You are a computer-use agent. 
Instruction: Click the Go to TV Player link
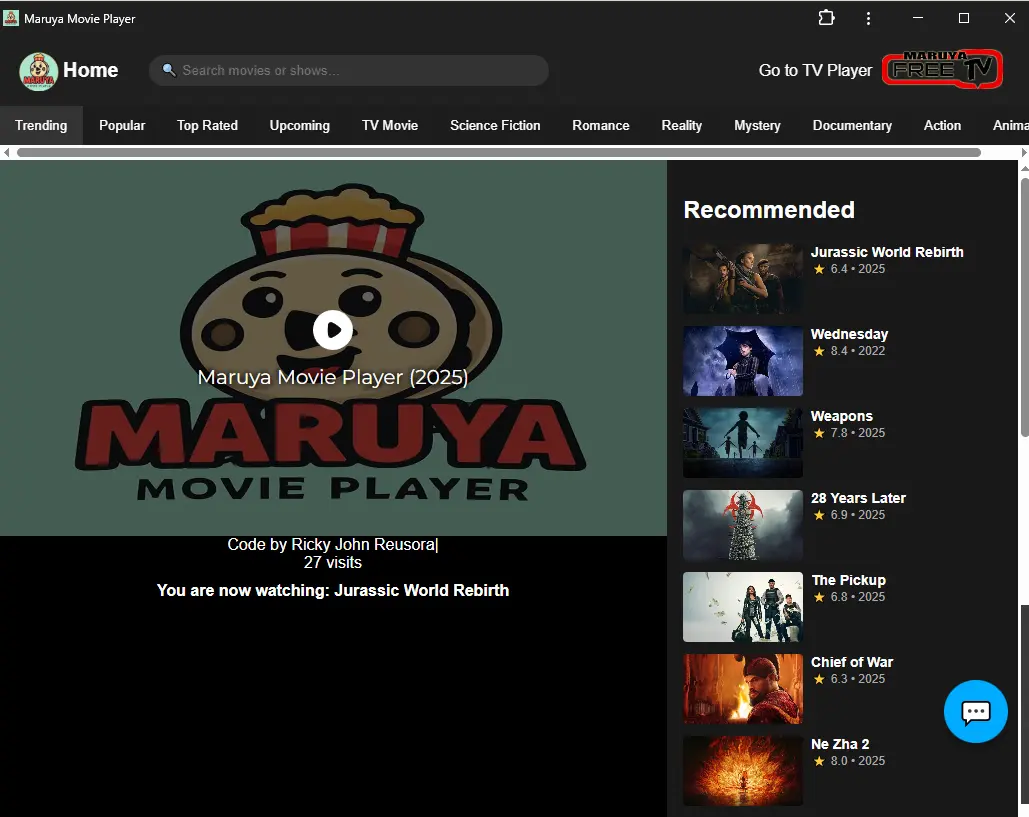pyautogui.click(x=816, y=70)
